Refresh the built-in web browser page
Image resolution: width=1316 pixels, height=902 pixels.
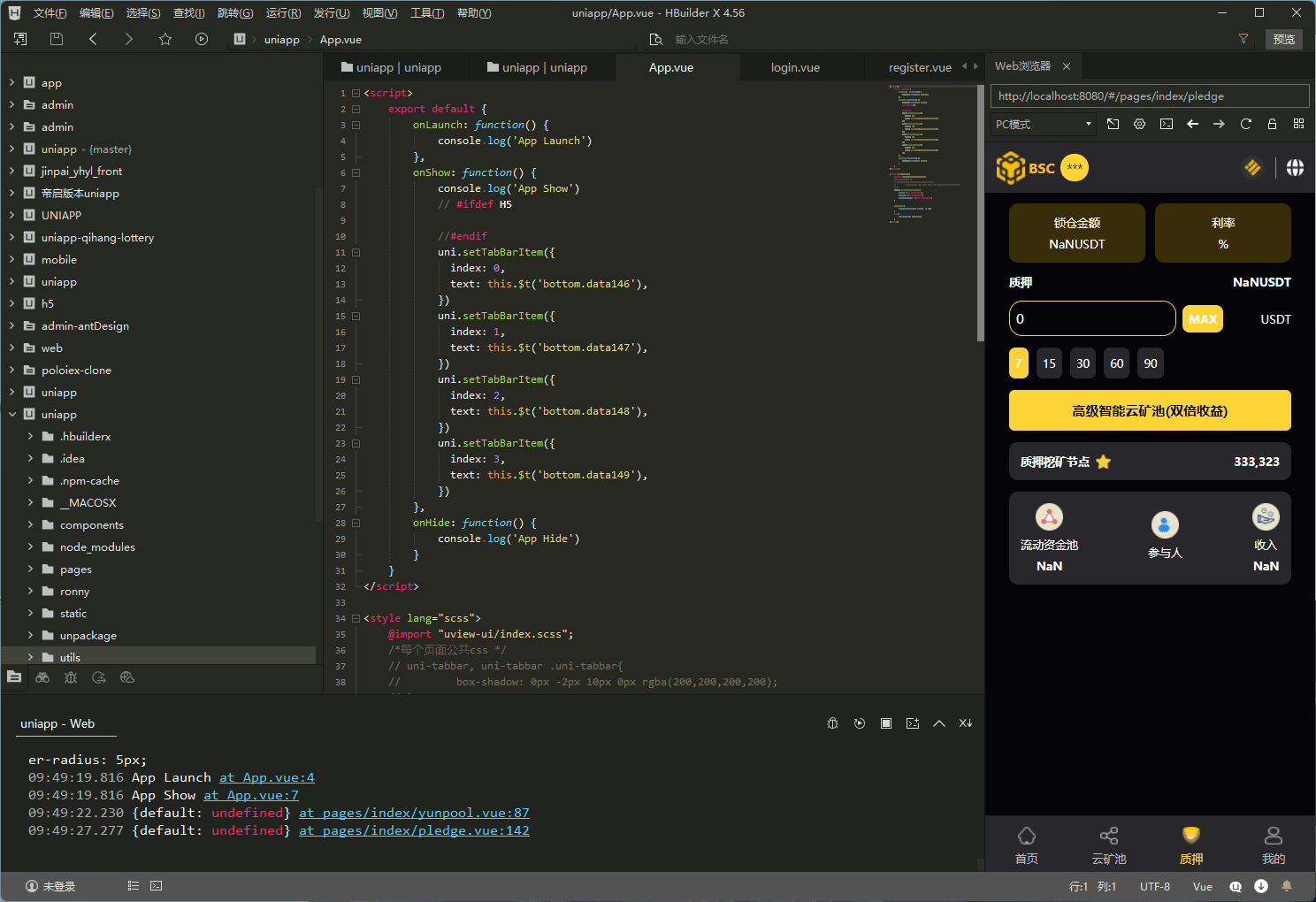[x=1245, y=124]
